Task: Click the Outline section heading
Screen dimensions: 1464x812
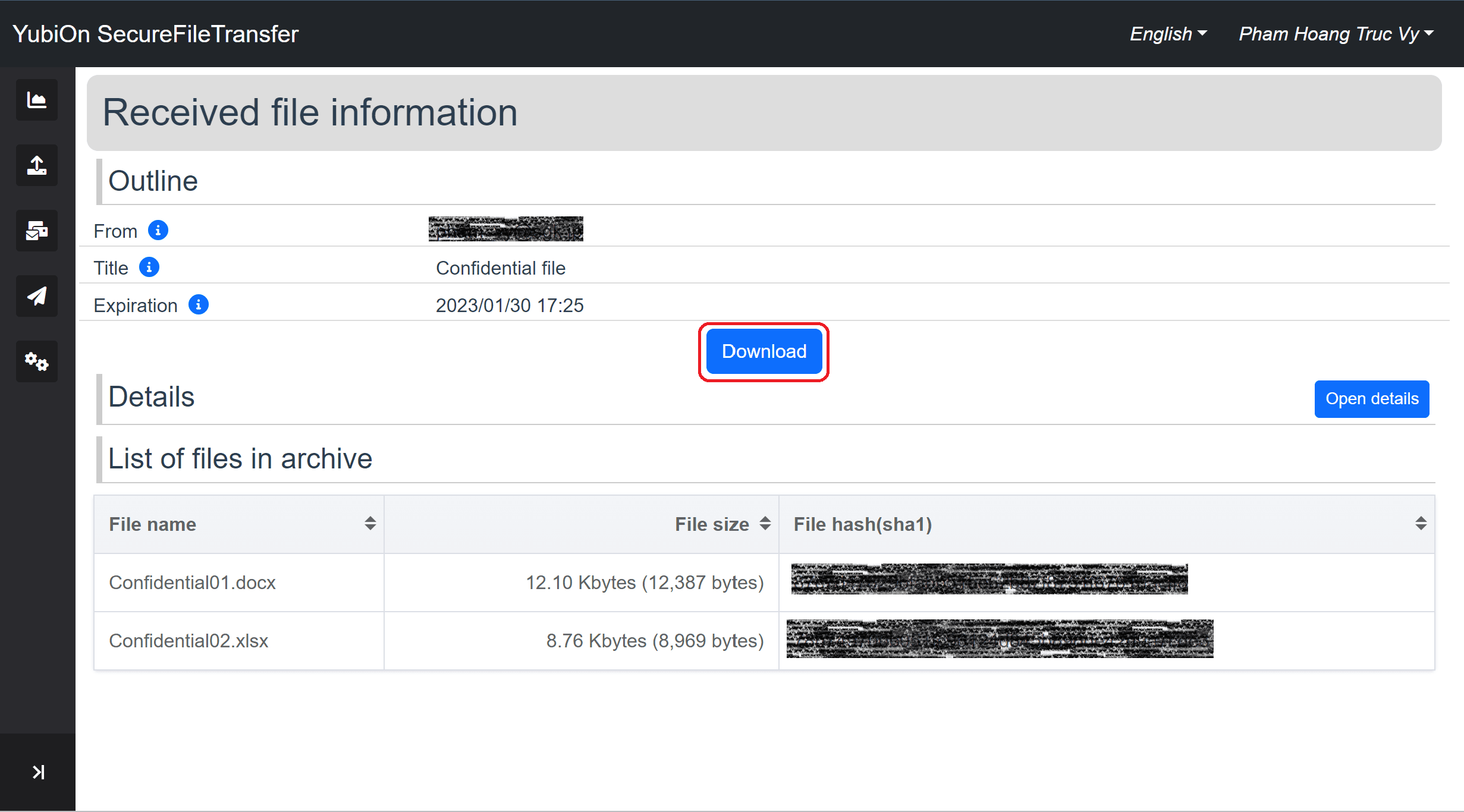Action: click(153, 181)
